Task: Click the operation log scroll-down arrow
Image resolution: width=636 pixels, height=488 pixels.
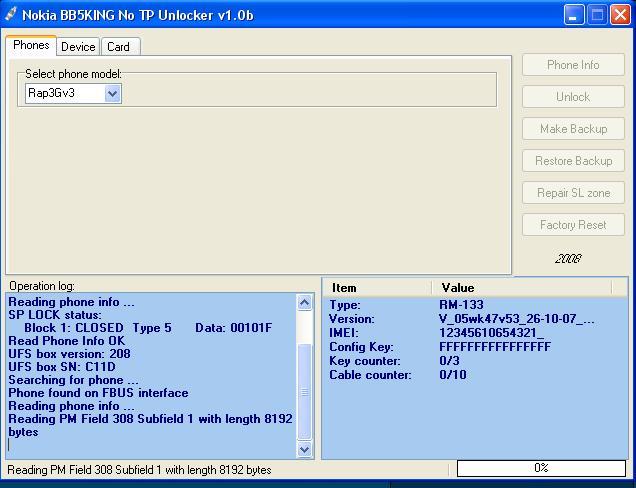Action: click(x=305, y=449)
